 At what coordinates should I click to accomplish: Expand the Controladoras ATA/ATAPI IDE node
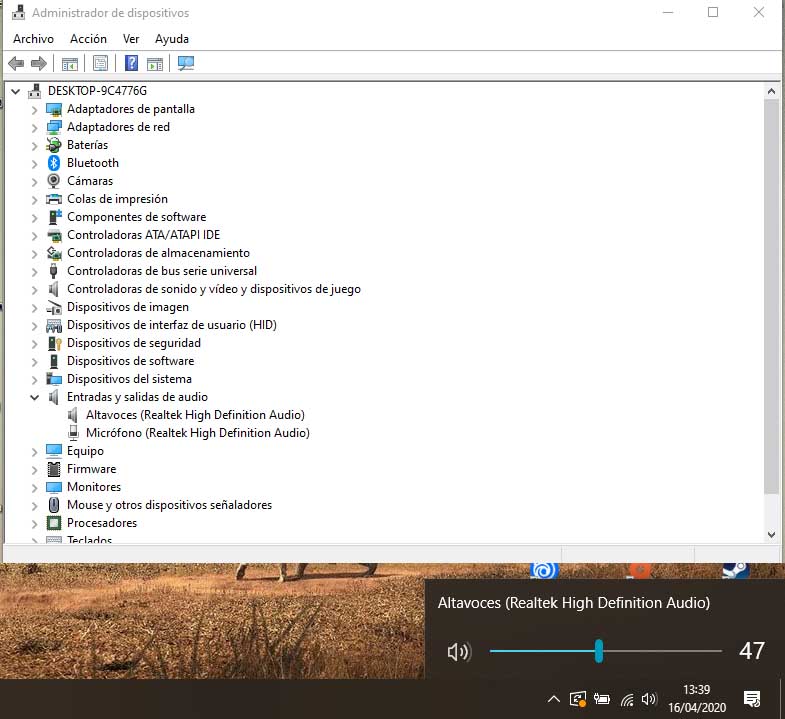pyautogui.click(x=34, y=235)
